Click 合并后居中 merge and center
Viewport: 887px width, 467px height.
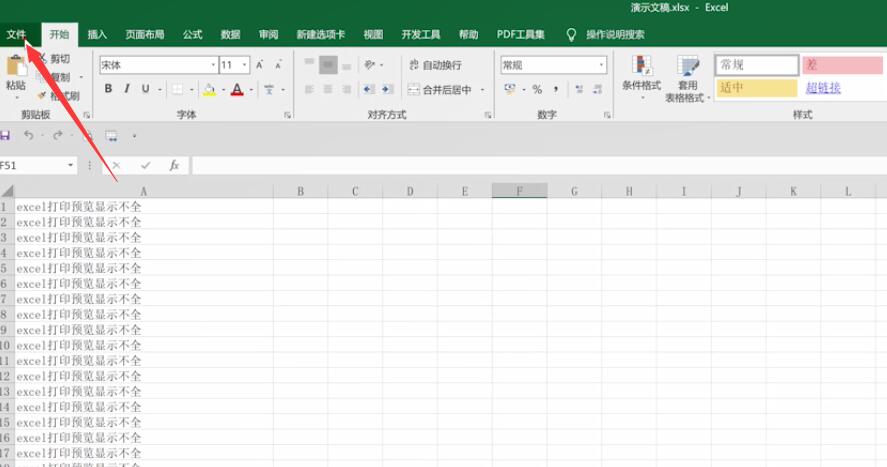(x=440, y=89)
